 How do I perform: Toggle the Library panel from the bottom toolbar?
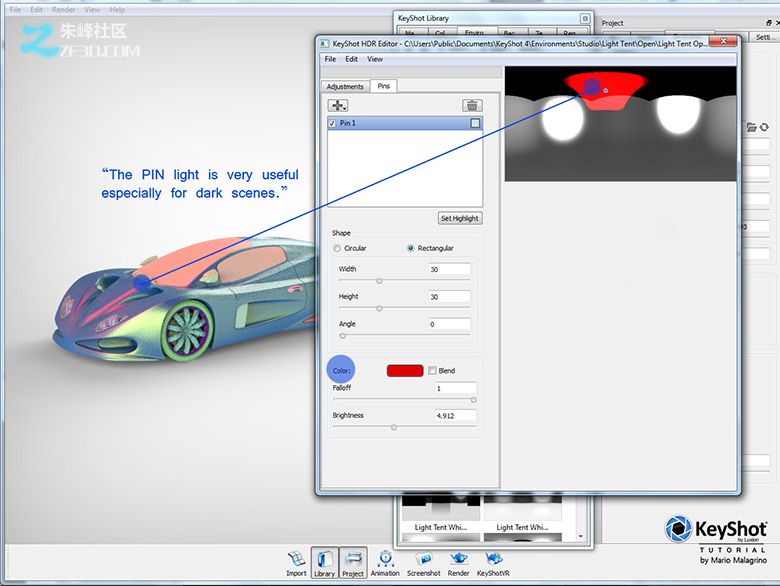(x=324, y=563)
